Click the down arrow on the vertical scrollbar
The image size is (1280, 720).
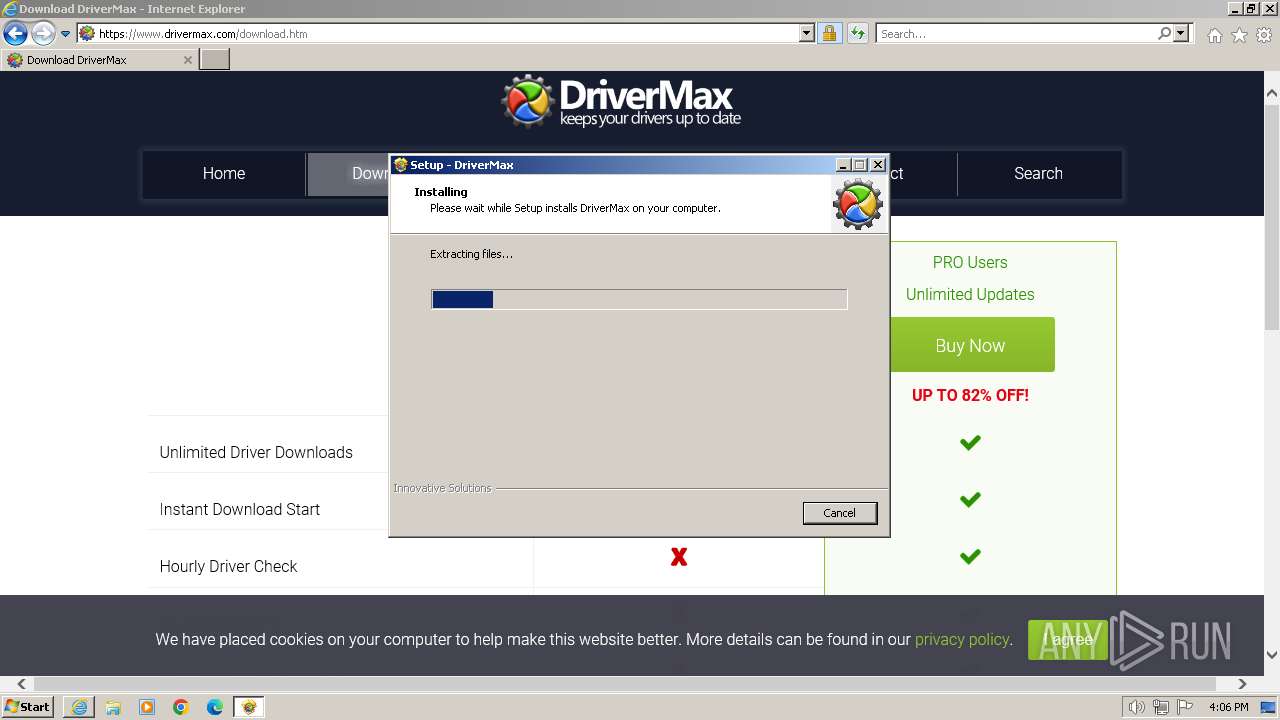pyautogui.click(x=1271, y=655)
